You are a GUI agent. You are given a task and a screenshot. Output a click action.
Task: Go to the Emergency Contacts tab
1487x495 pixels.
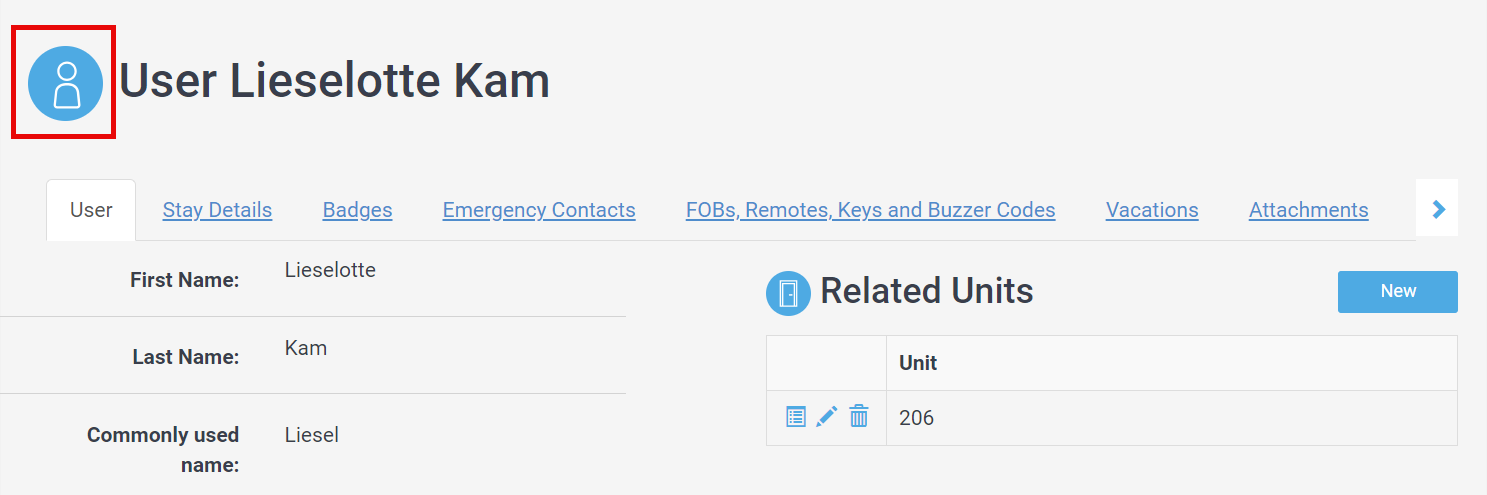[539, 210]
